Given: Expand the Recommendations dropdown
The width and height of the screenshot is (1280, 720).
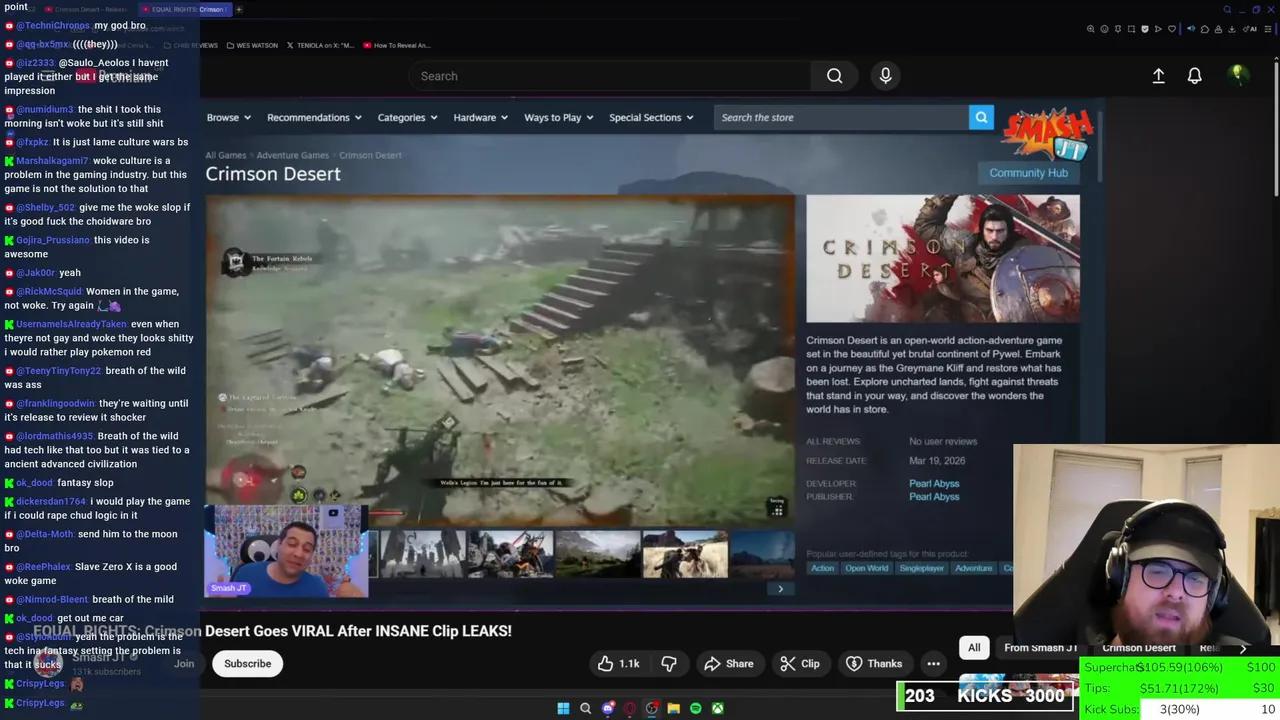Looking at the screenshot, I should click(314, 117).
